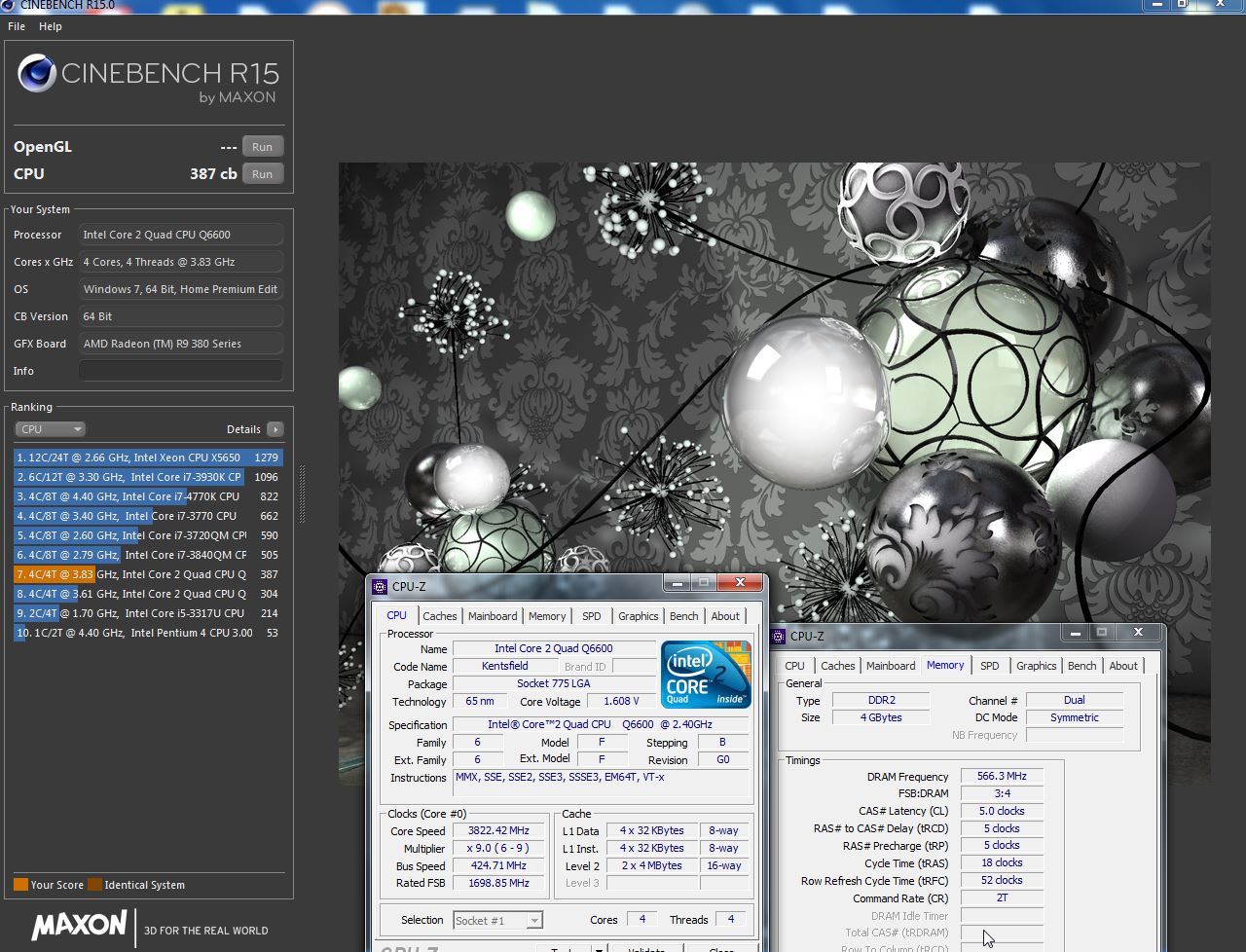Click the CAS# Latency value 5.0 clocks

1003,812
